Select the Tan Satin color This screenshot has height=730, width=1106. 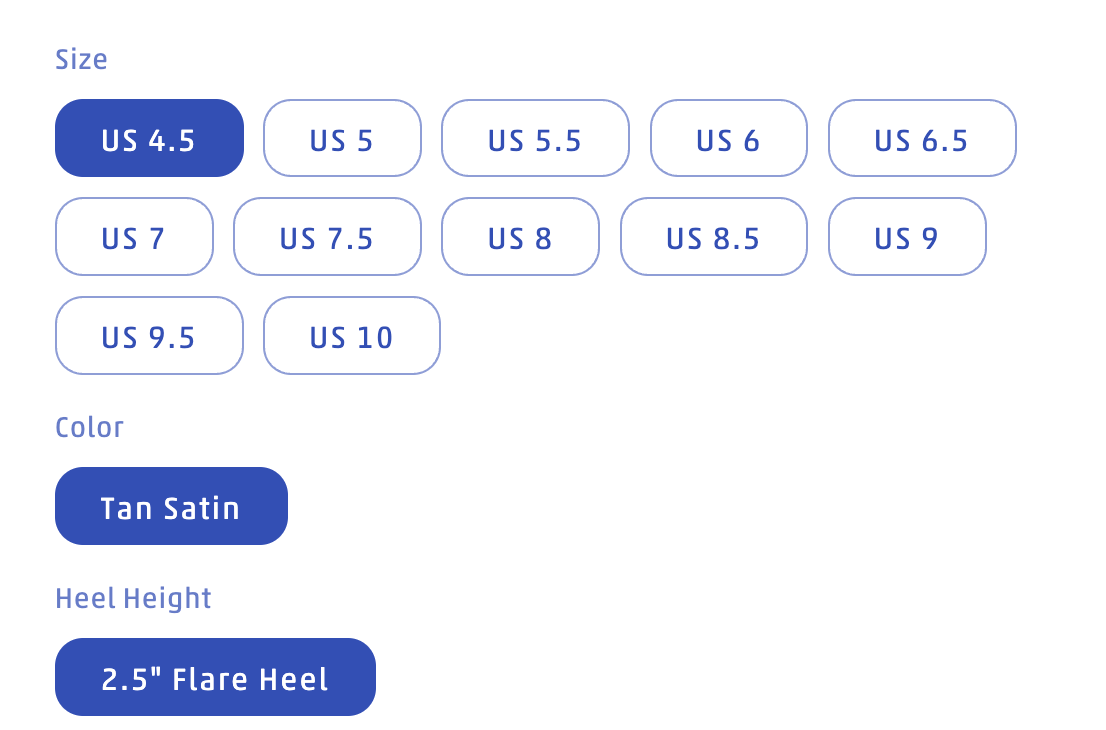pos(171,506)
